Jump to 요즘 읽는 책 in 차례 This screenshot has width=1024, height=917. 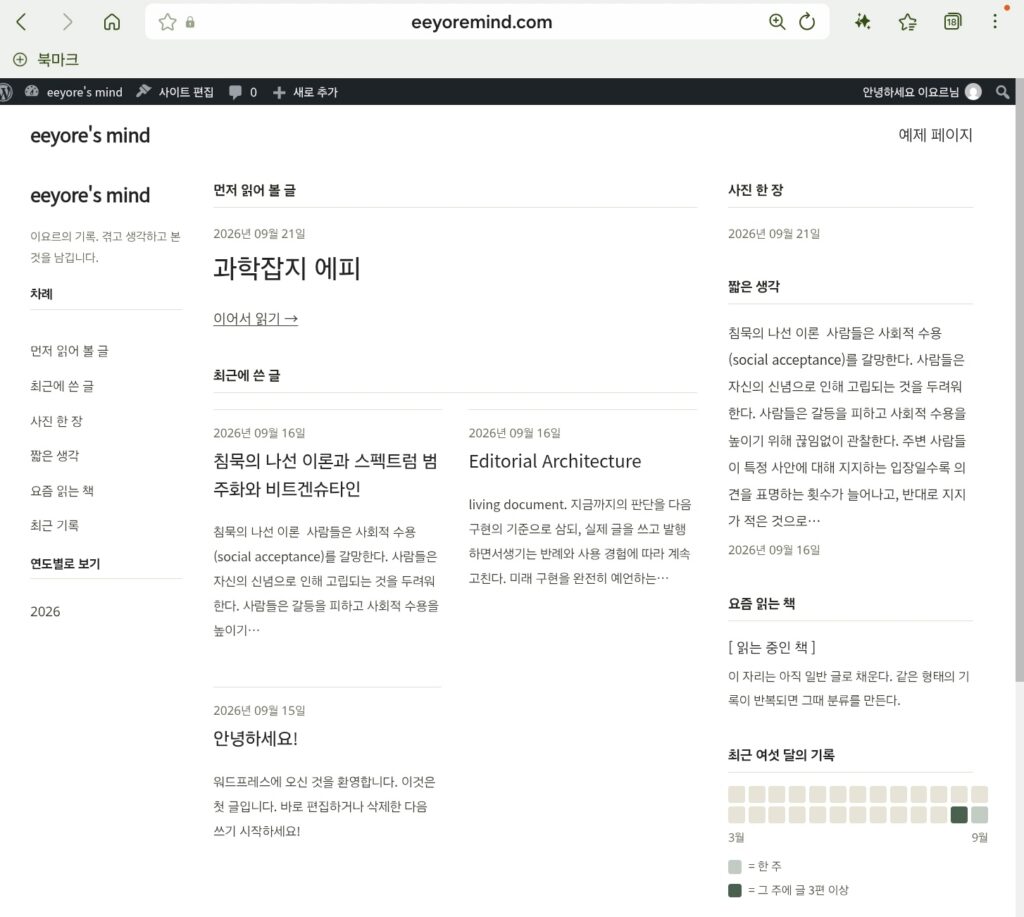tap(62, 491)
